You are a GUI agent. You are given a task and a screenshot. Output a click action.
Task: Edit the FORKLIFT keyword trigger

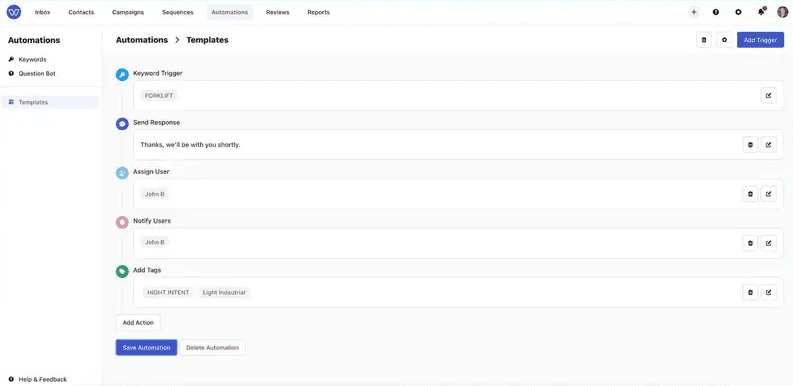click(768, 95)
